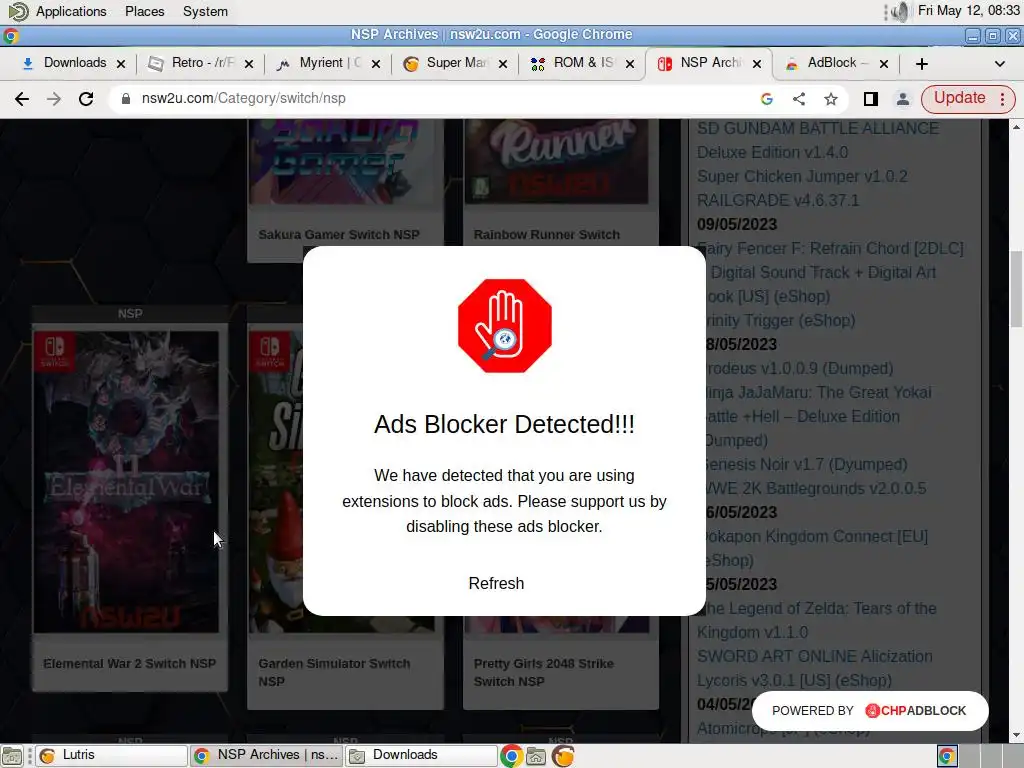Launch Chrome from taskbar launcher icon
1024x768 pixels.
click(x=511, y=756)
